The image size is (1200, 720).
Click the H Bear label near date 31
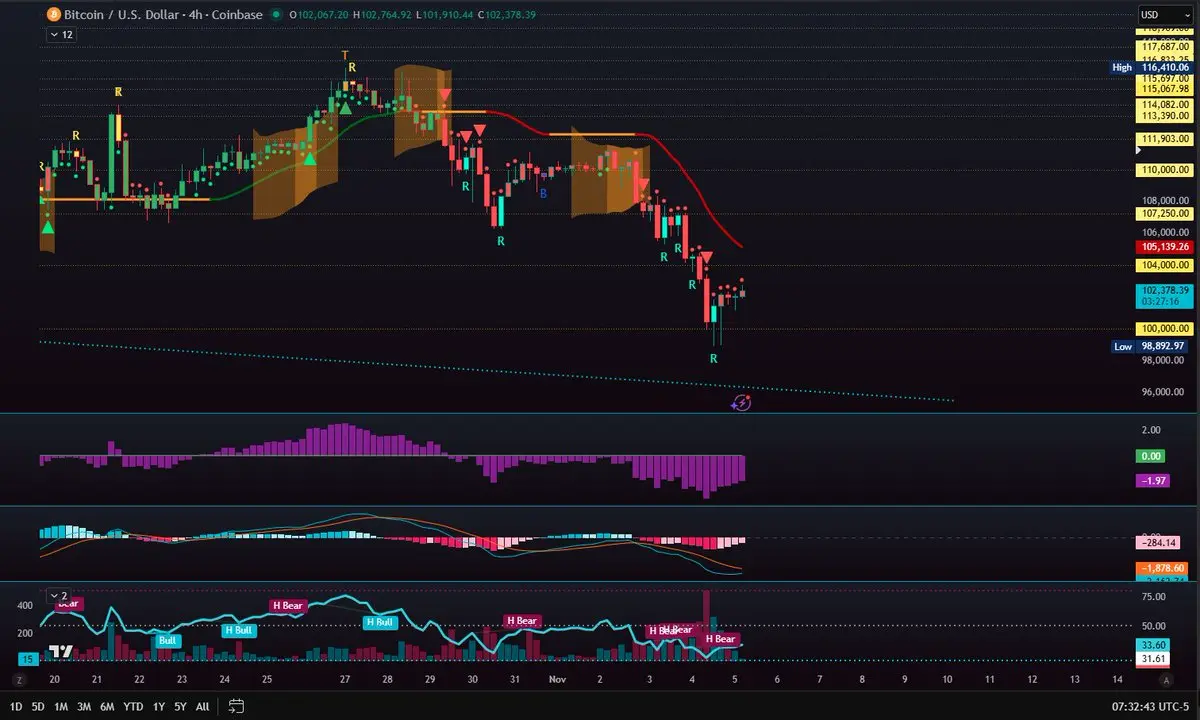point(521,621)
